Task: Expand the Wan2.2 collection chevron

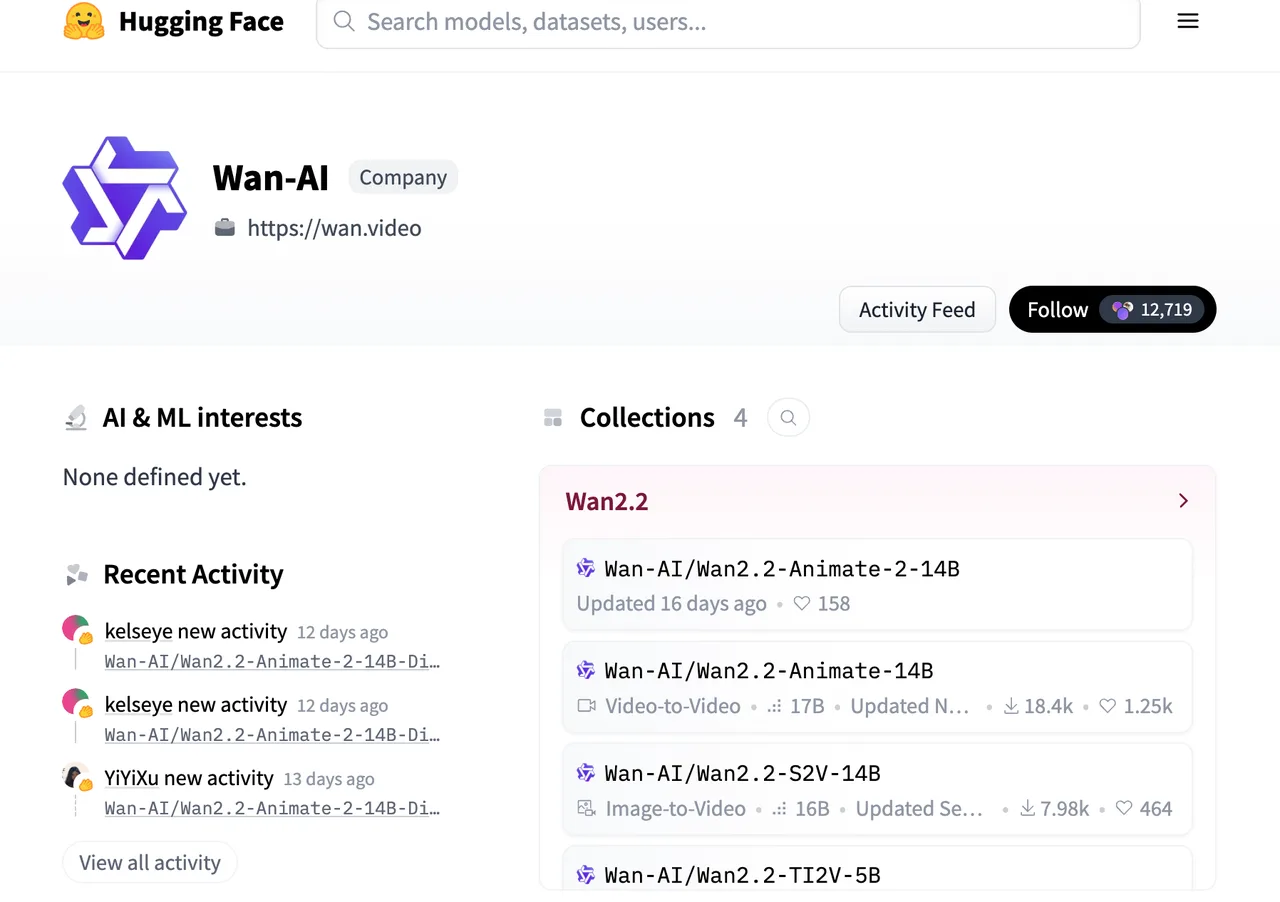Action: click(x=1184, y=501)
